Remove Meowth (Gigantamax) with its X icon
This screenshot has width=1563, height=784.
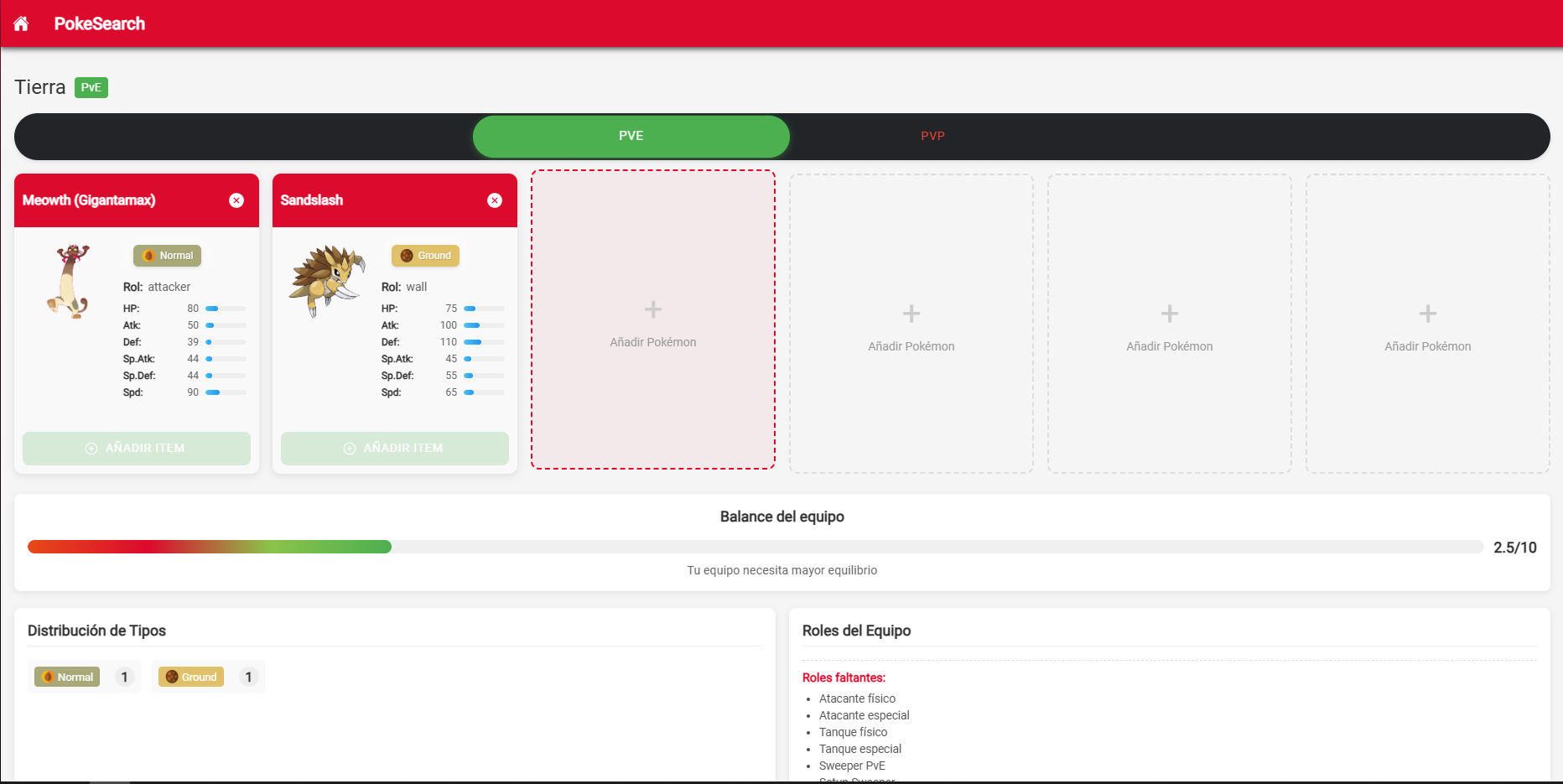[x=236, y=200]
